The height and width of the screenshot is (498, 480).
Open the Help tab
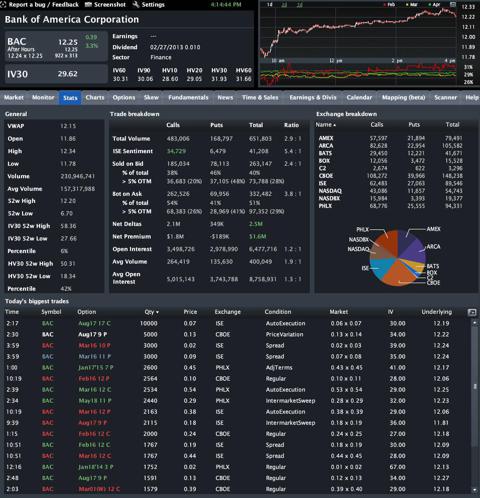coord(472,98)
